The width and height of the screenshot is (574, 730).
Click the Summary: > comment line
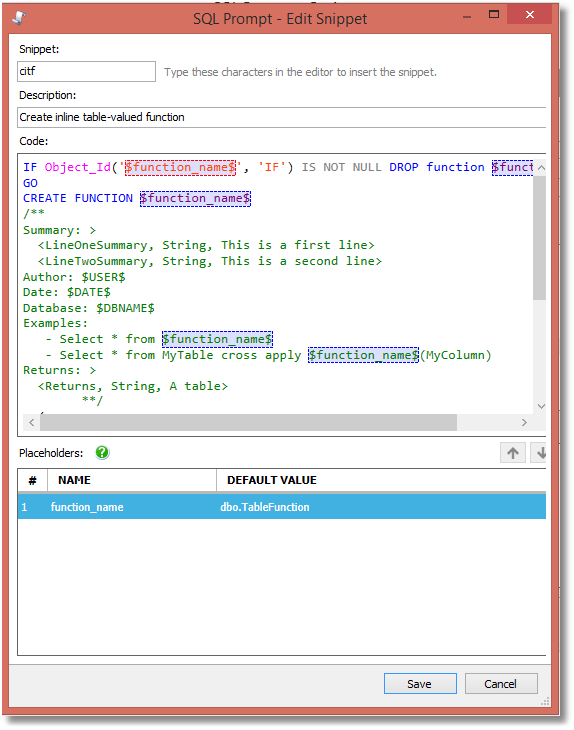(60, 230)
